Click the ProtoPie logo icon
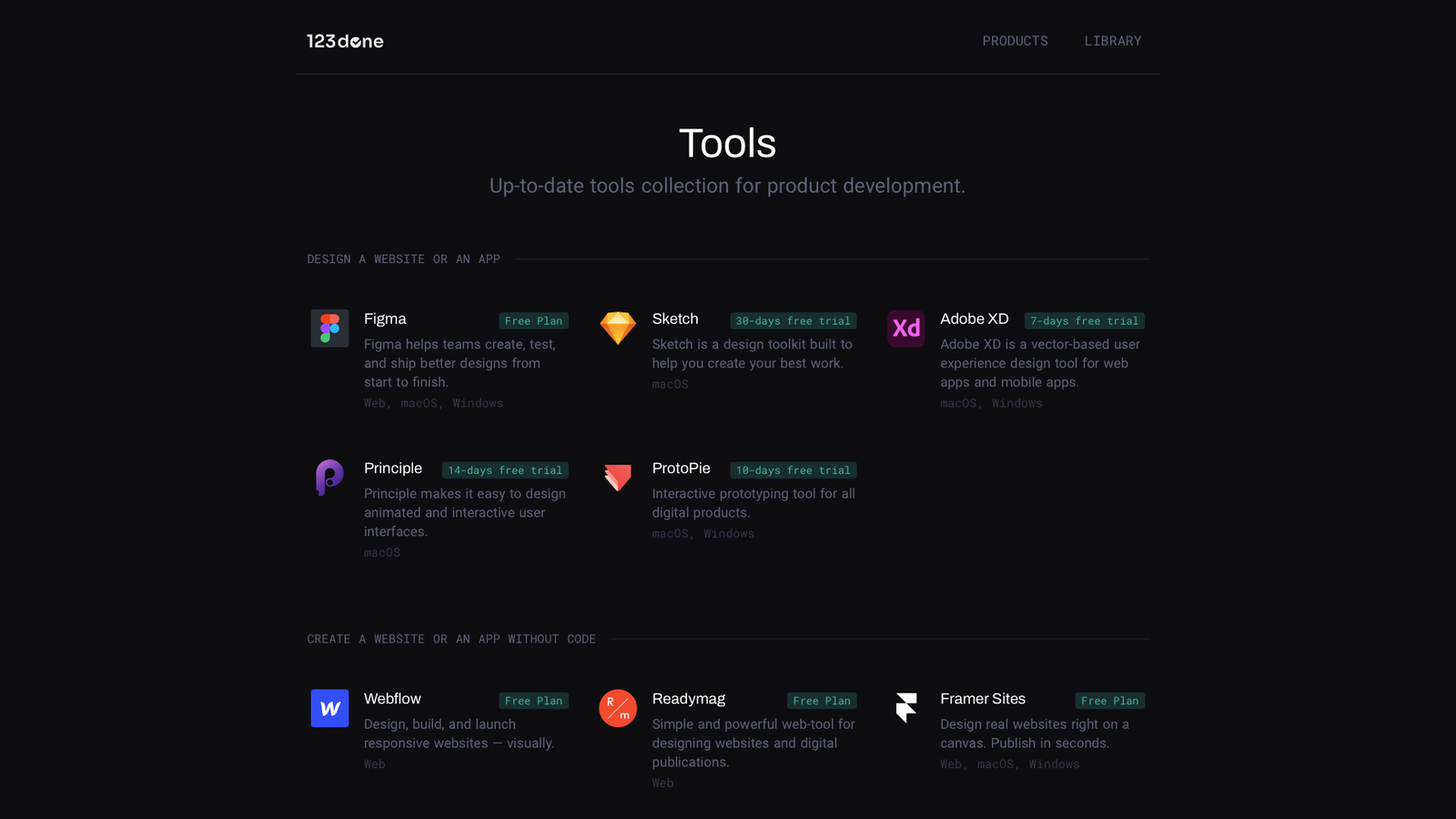The height and width of the screenshot is (819, 1456). coord(617,477)
